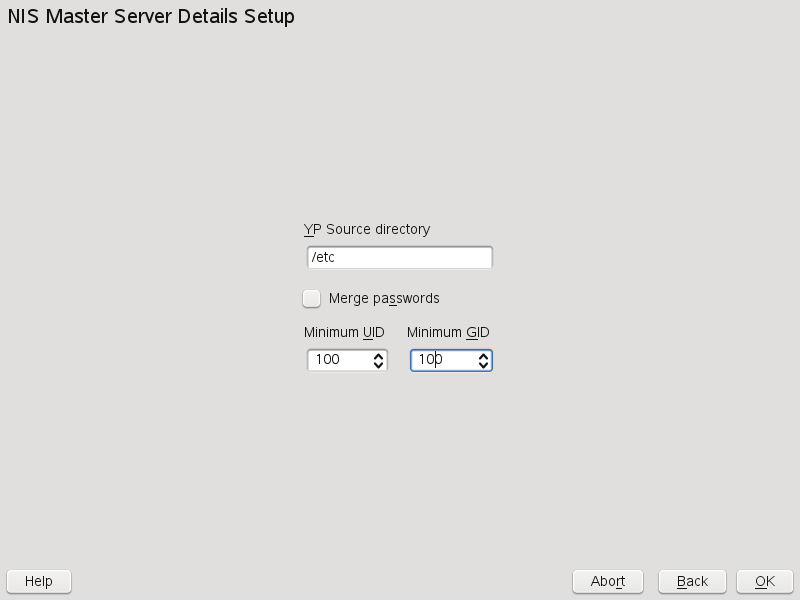Click inside the Minimum UID value field
Screen dimensions: 800x600
coord(338,360)
